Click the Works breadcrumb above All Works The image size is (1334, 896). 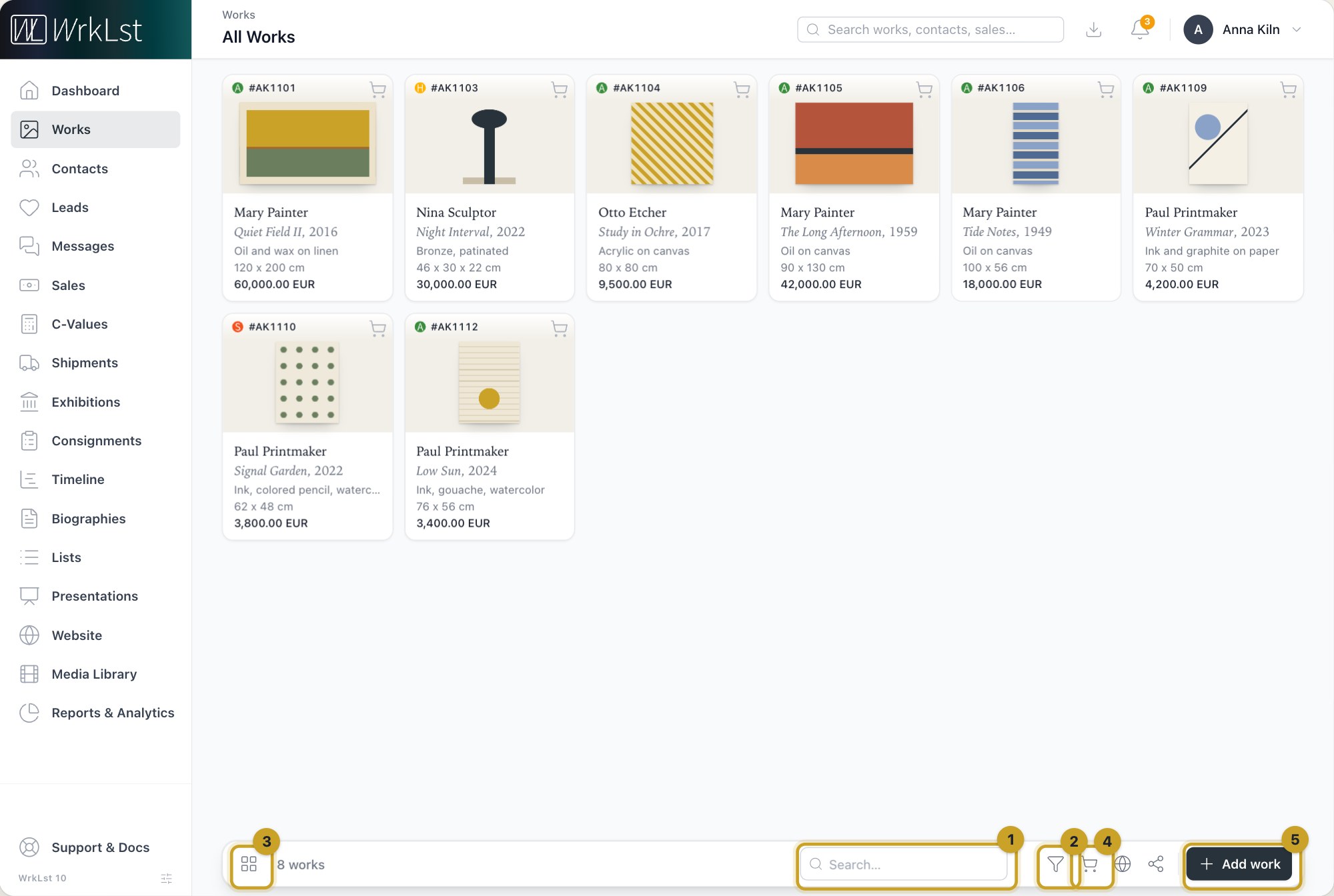tap(239, 15)
